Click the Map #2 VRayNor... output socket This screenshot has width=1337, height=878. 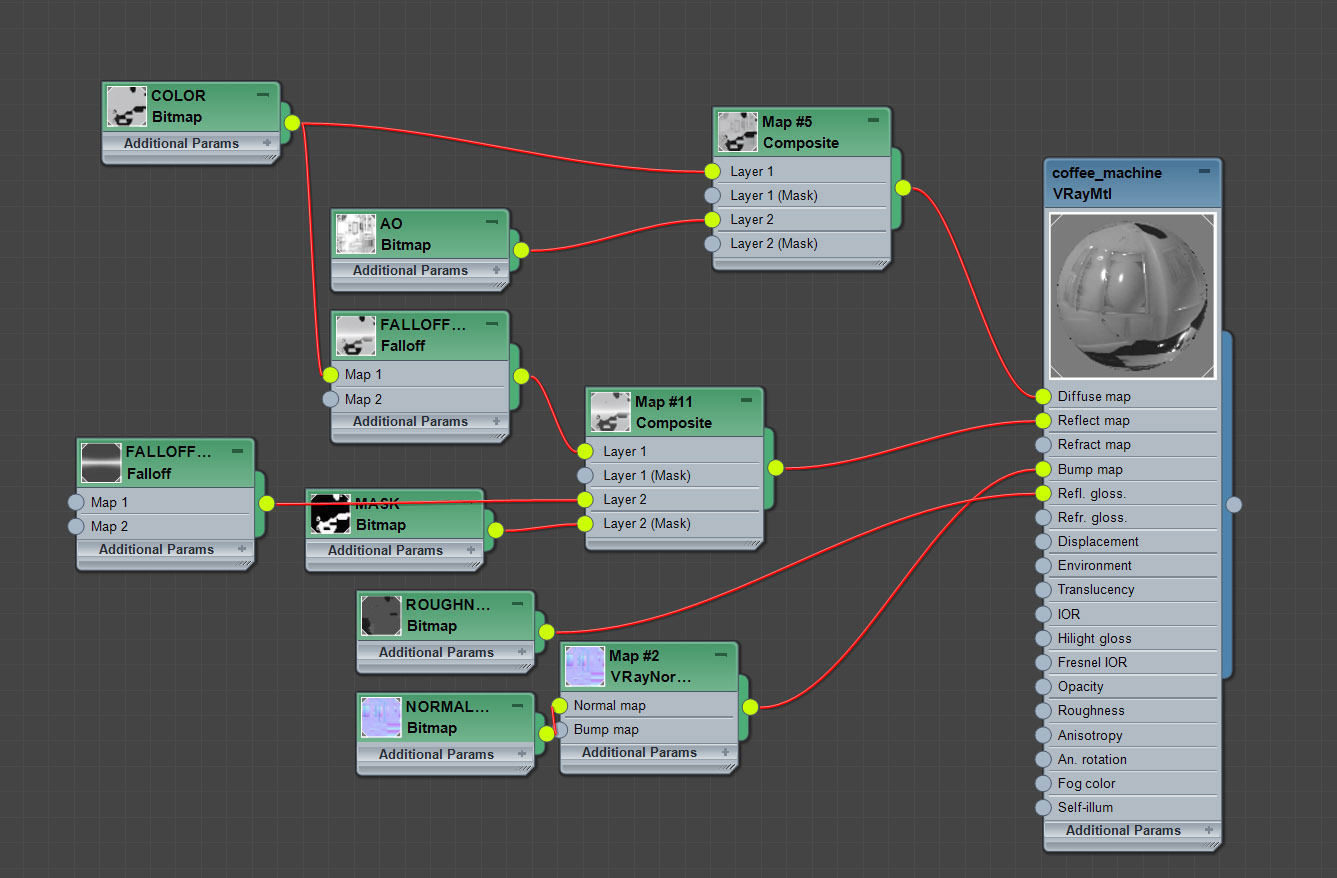pos(750,707)
